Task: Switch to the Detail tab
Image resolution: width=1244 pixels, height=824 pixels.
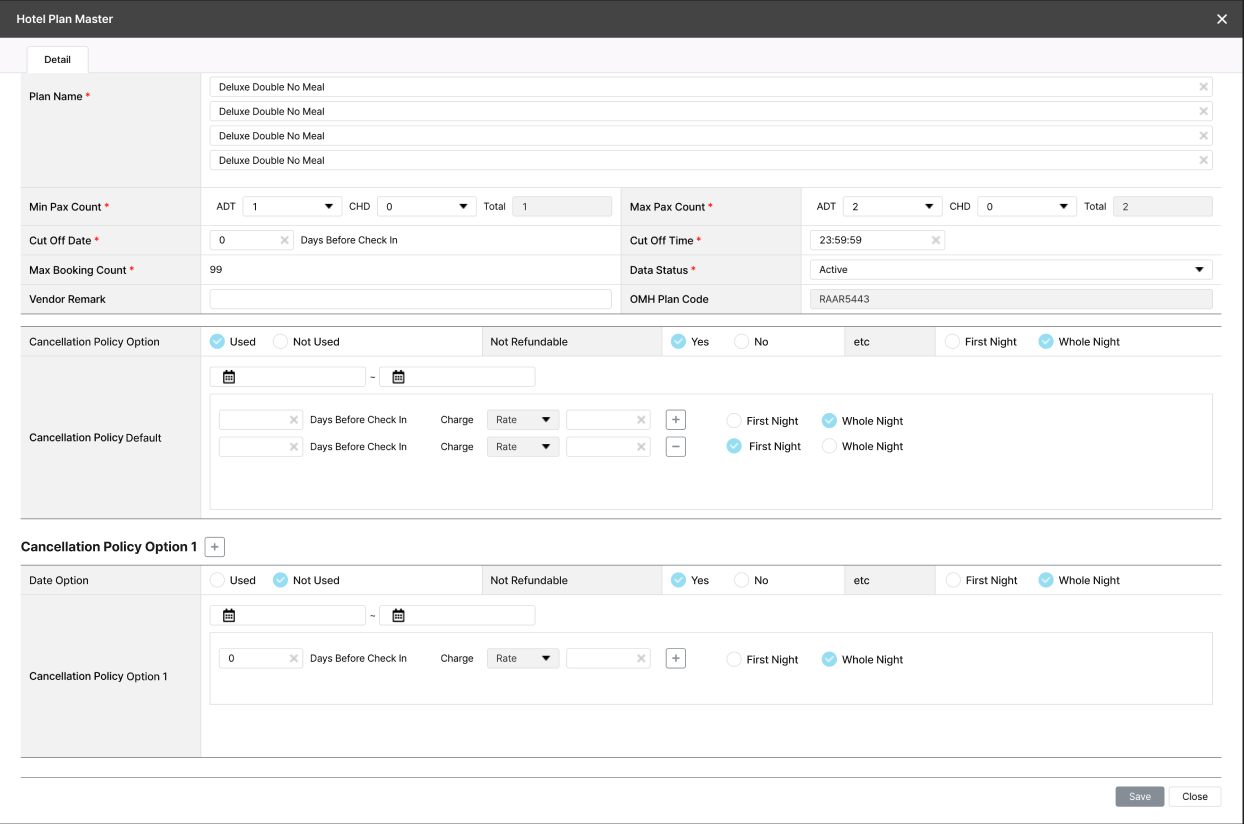Action: pyautogui.click(x=57, y=60)
